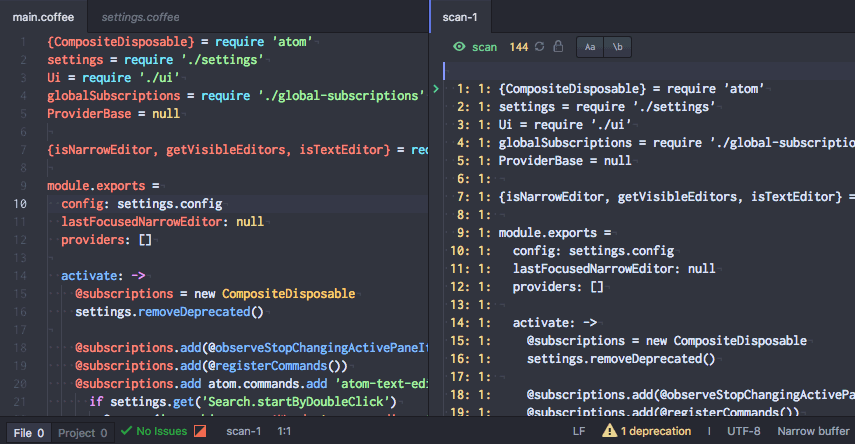Click 'lastFocusedNarrowEditor: null' in main.coffee
This screenshot has height=444, width=855.
pos(162,221)
